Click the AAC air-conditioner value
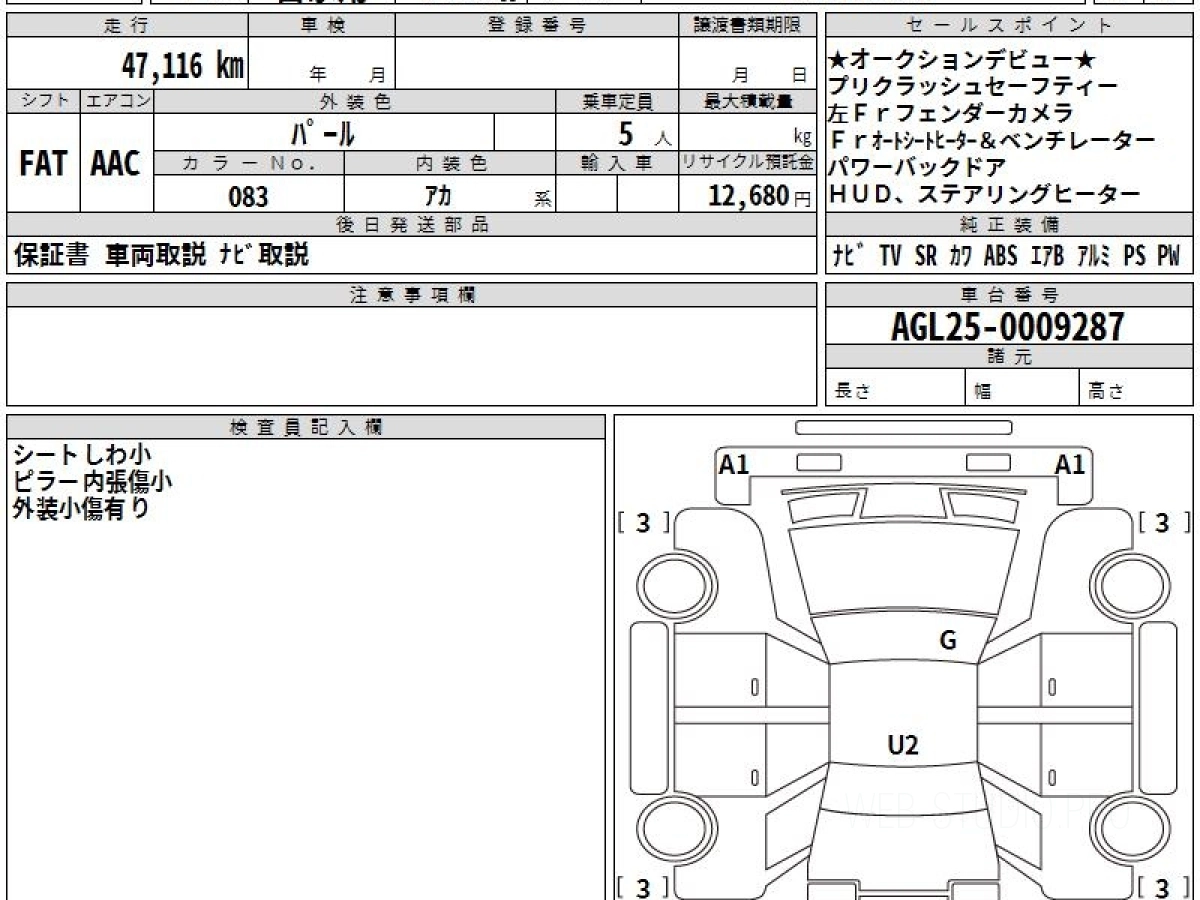1200x900 pixels. [116, 163]
